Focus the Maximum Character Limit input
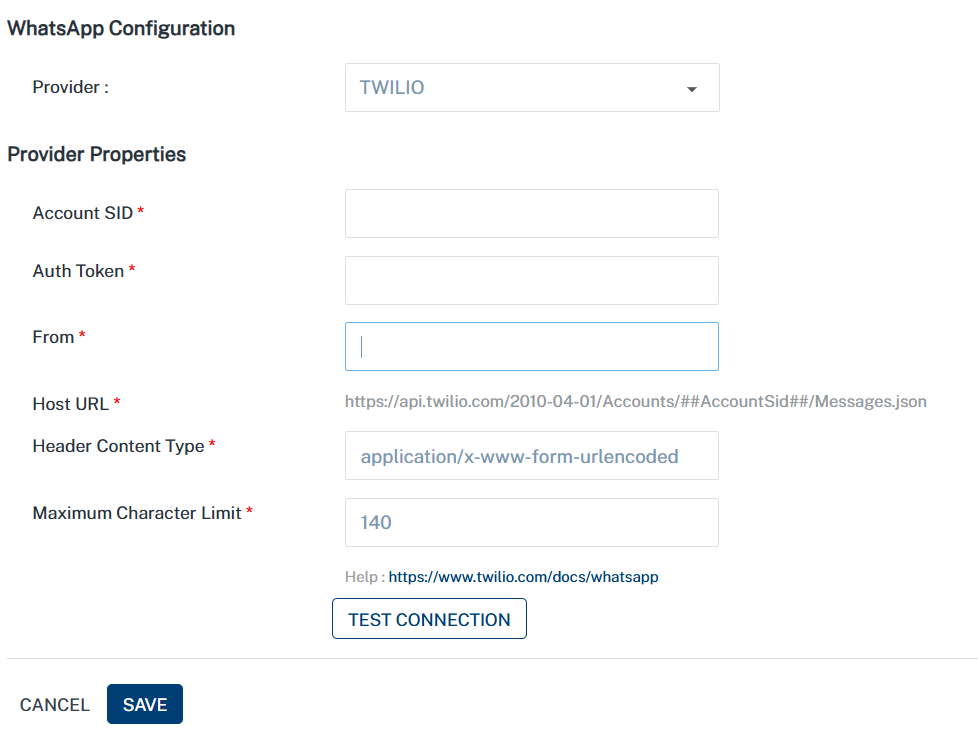 tap(531, 523)
